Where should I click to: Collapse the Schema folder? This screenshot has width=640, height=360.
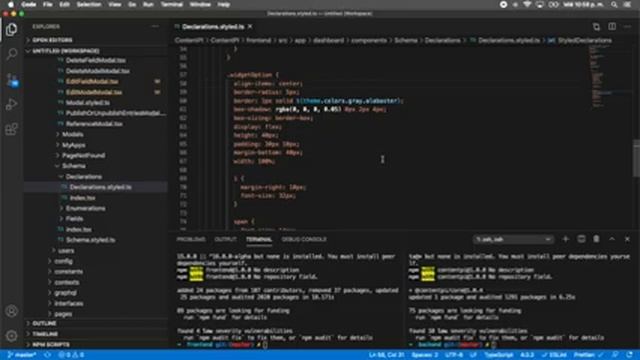tap(73, 166)
